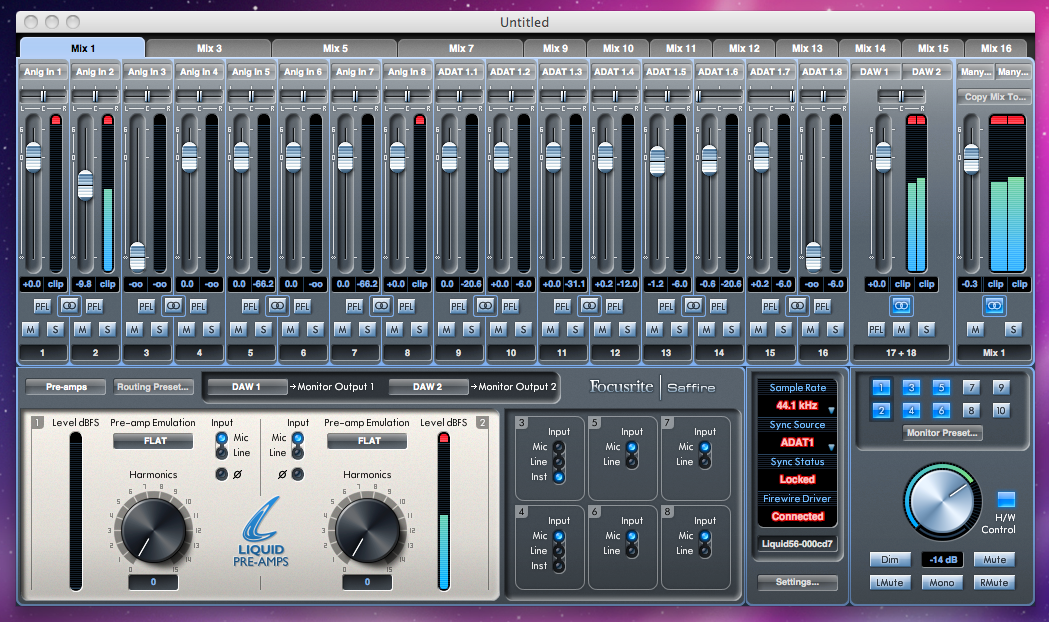This screenshot has width=1049, height=622.
Task: Open the Copy Mix To menu
Action: 995,97
